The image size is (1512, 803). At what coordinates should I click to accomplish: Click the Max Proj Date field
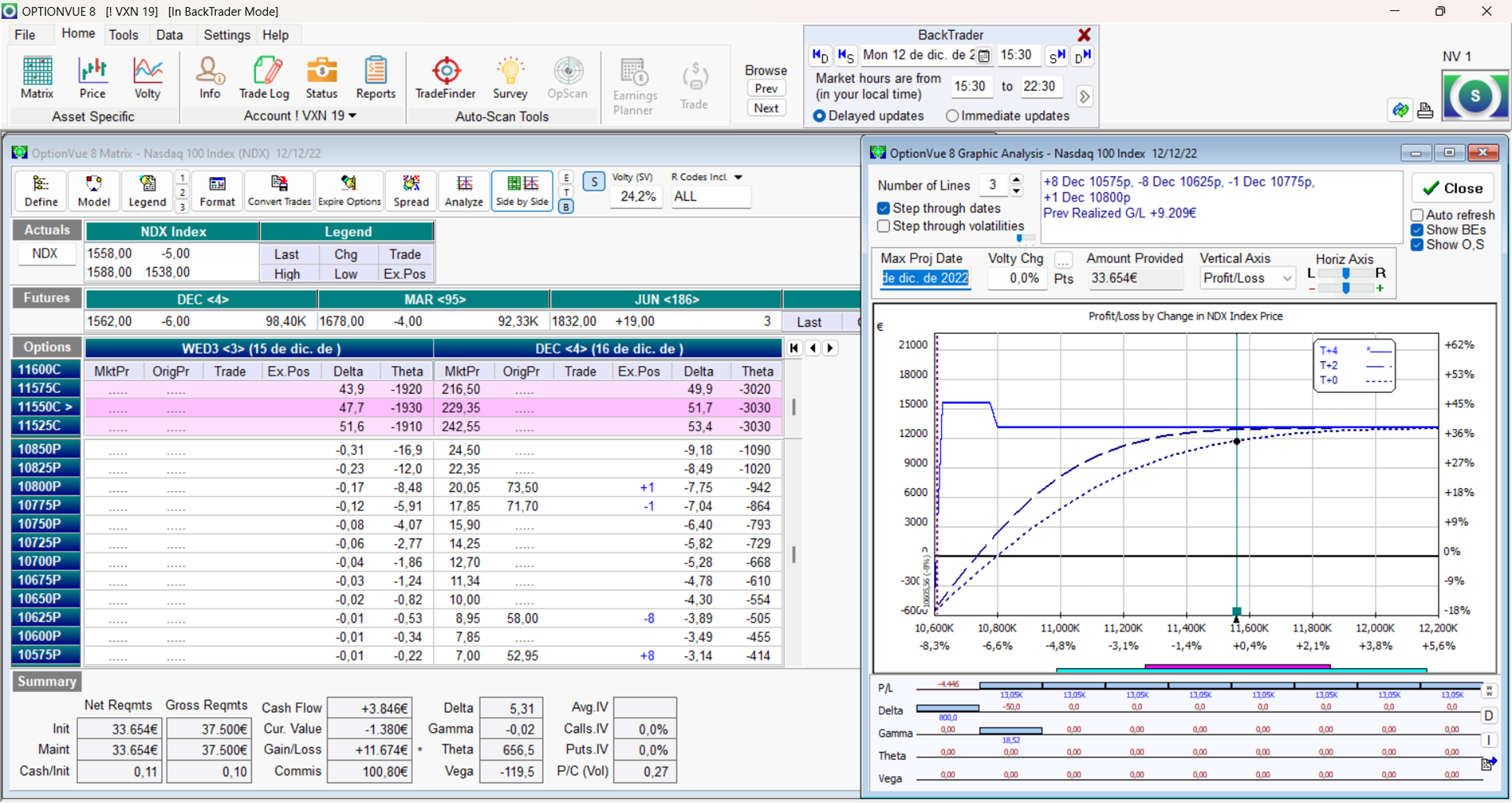pos(925,278)
